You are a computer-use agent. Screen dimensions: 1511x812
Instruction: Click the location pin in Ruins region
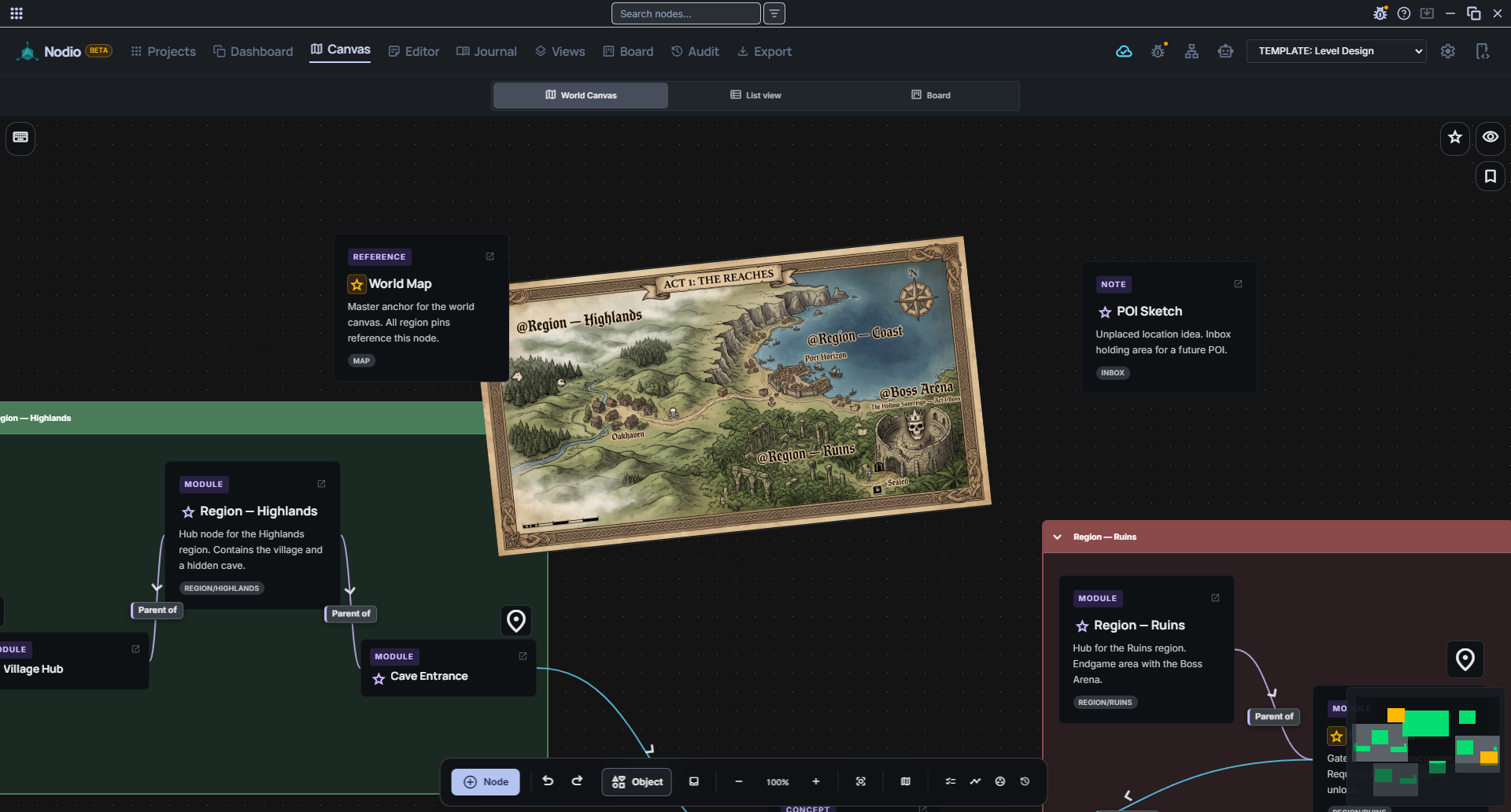(x=1465, y=659)
